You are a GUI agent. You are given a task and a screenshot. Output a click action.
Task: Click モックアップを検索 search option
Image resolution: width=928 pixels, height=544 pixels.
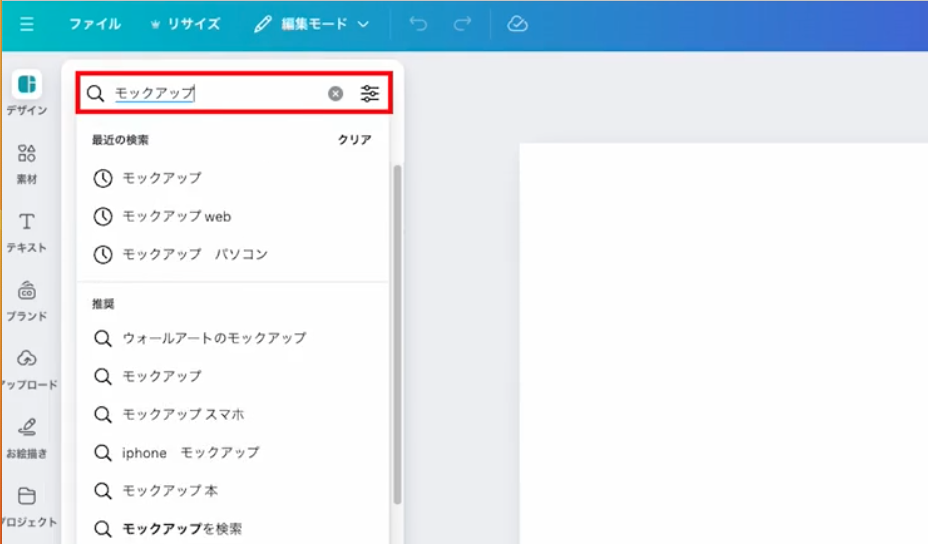pyautogui.click(x=233, y=529)
